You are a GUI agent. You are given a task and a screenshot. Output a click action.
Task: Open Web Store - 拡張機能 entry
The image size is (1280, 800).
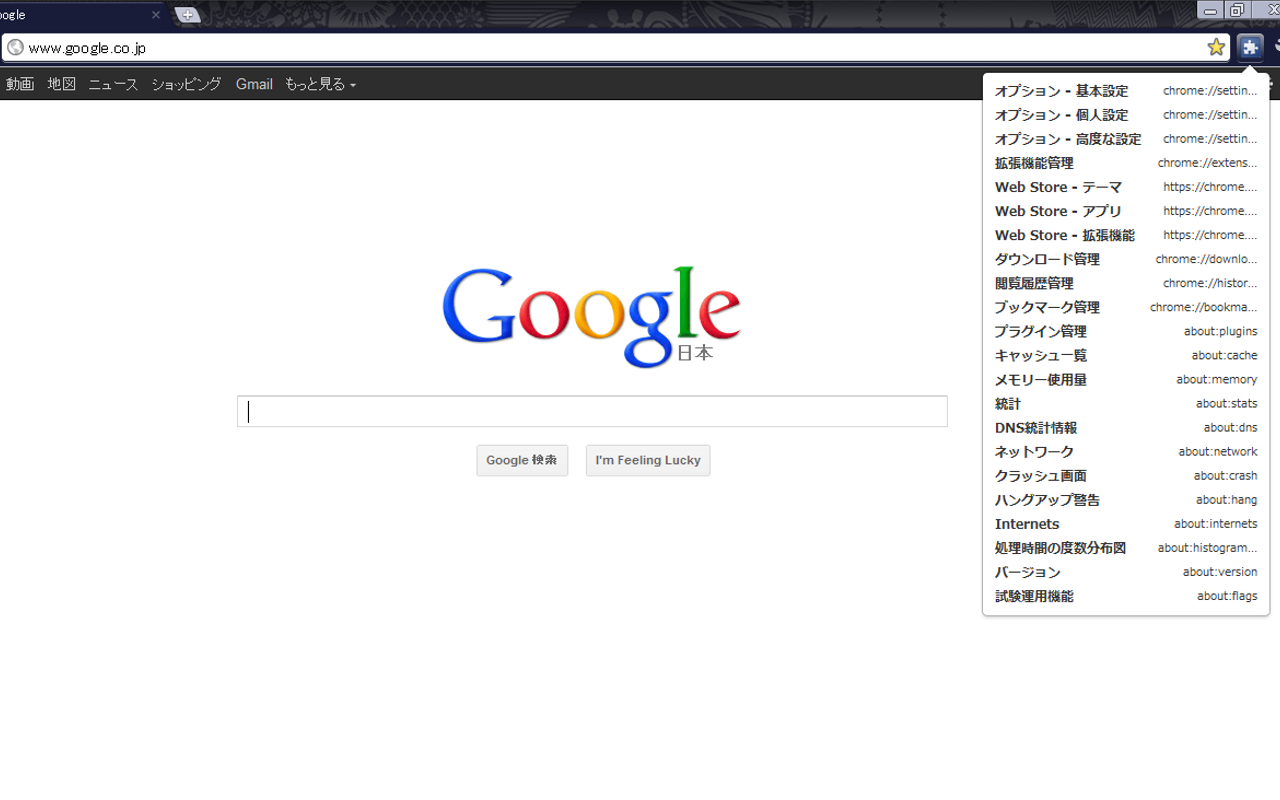click(1126, 235)
